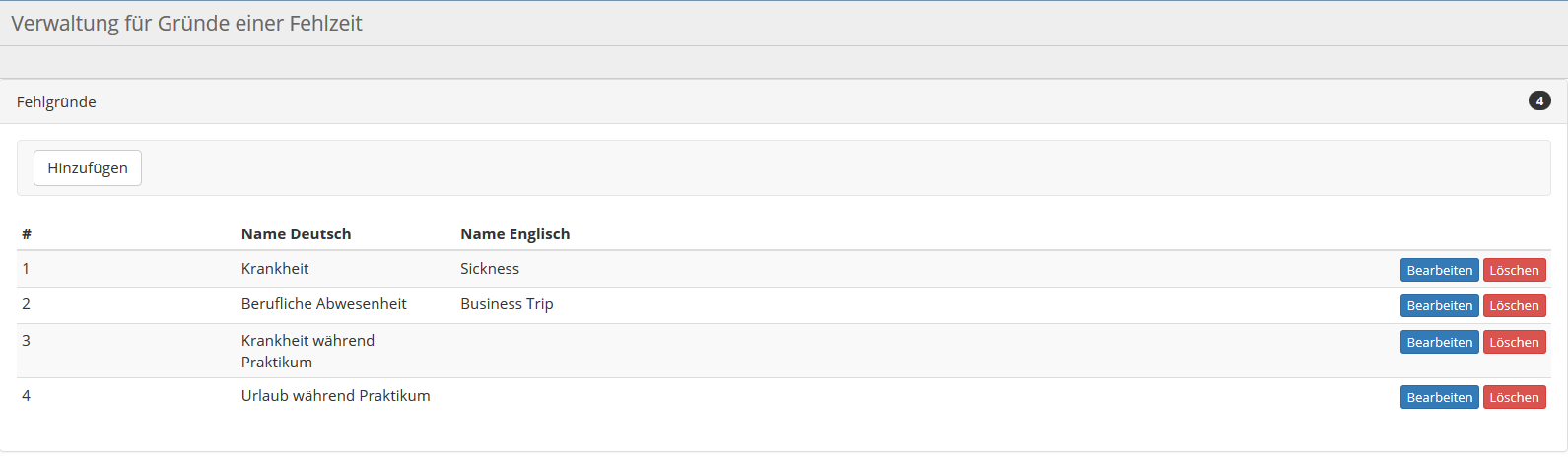Select the Fehlgründe panel heading
The width and height of the screenshot is (1568, 462).
tap(56, 102)
